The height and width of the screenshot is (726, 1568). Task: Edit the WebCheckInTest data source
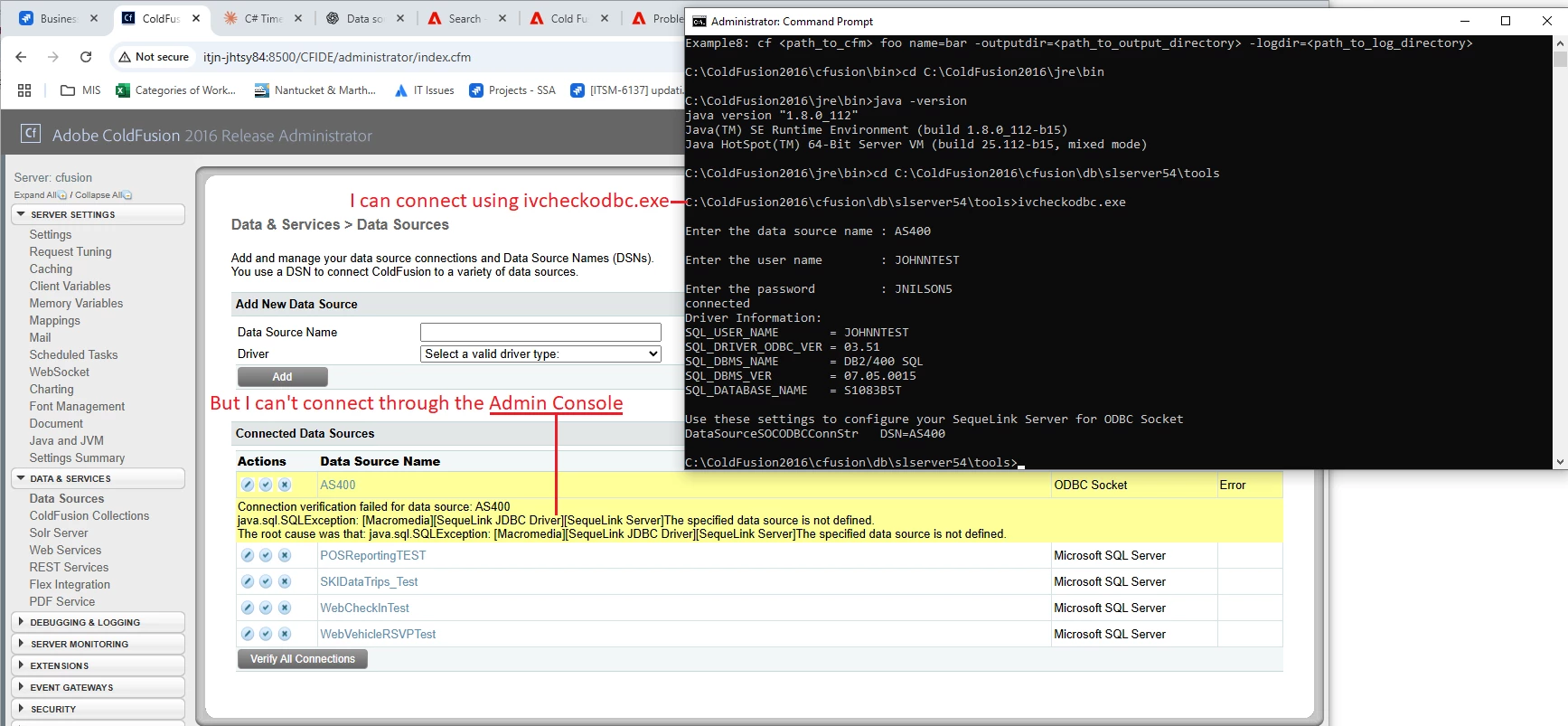pyautogui.click(x=248, y=608)
